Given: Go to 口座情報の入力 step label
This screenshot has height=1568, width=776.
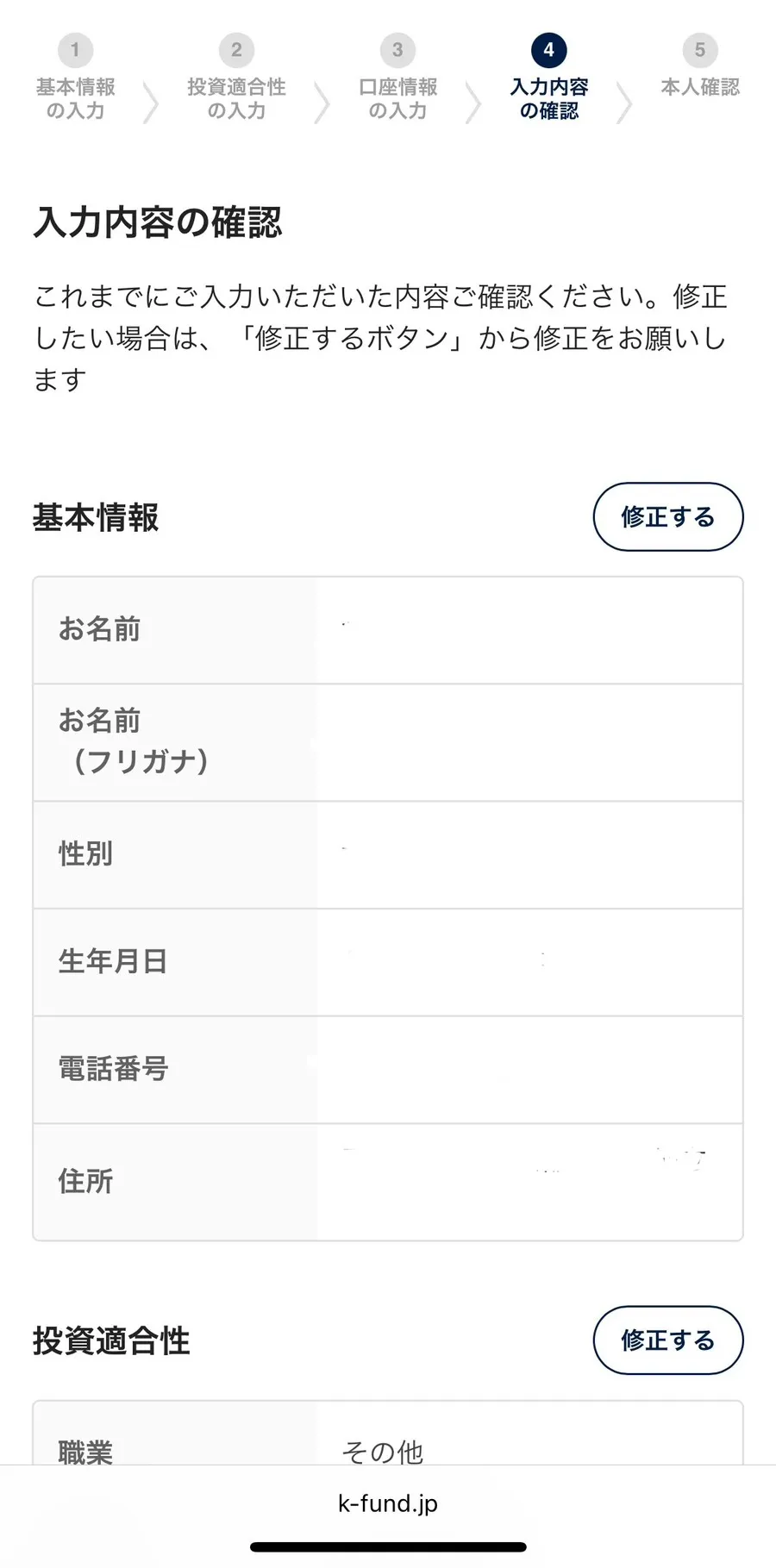Looking at the screenshot, I should pos(397,99).
